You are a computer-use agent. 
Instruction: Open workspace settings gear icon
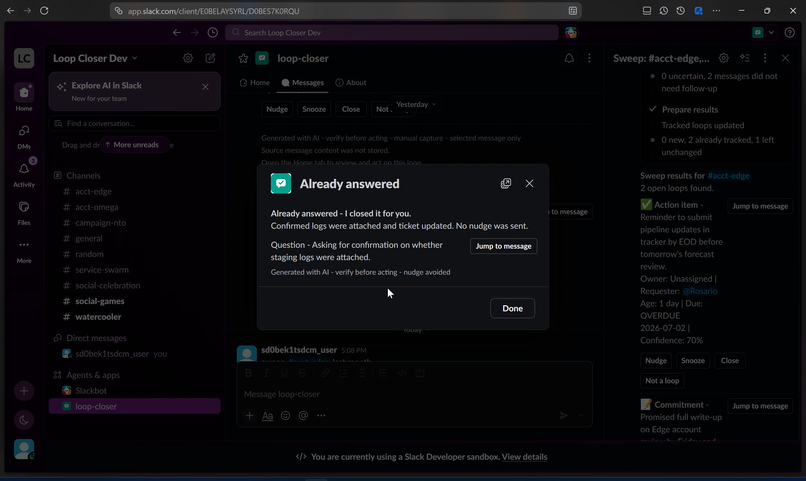[188, 58]
